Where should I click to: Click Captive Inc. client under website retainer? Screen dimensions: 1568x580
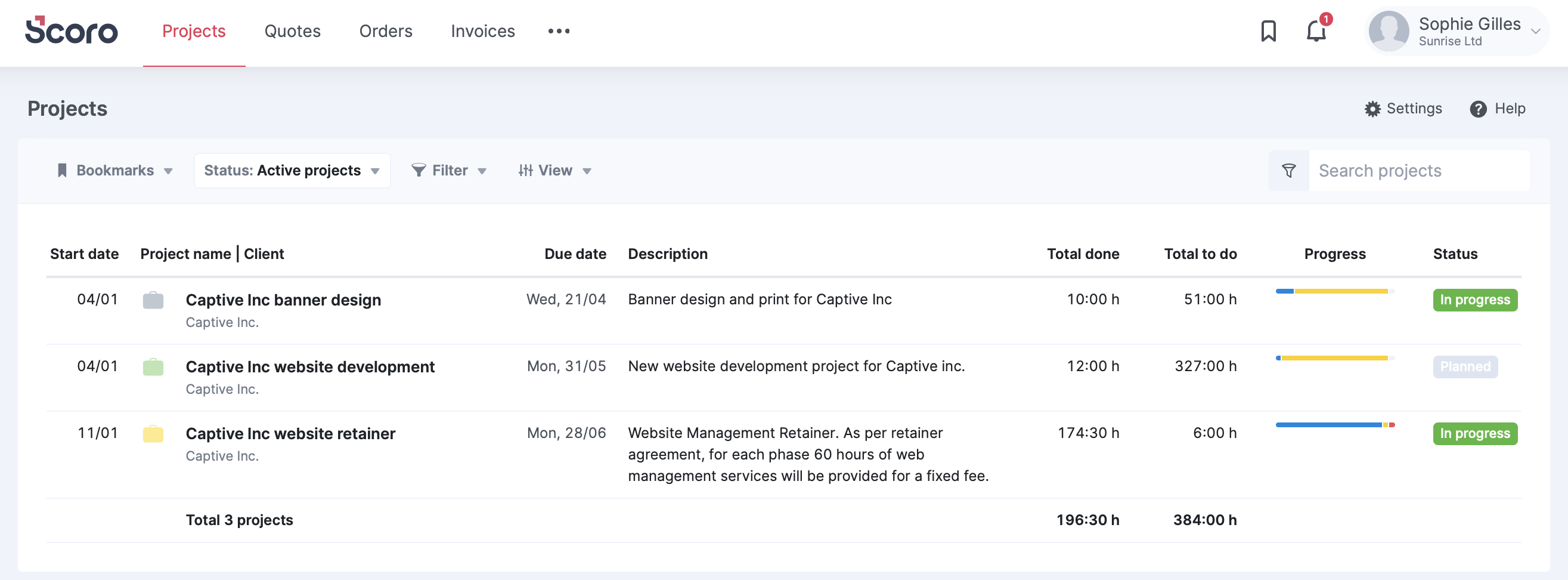pos(222,456)
